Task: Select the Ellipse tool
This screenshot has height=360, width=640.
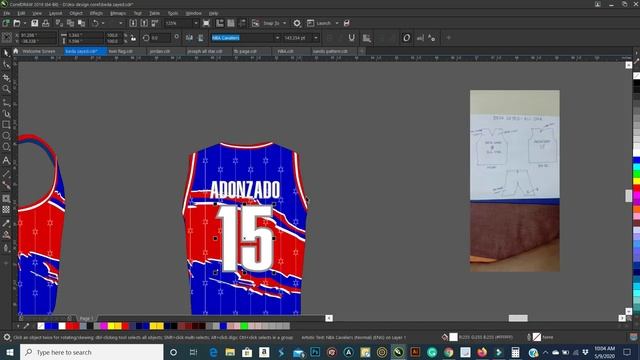Action: tap(6, 136)
